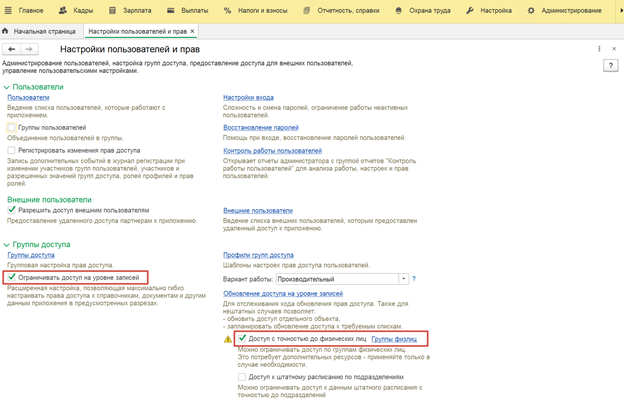The width and height of the screenshot is (624, 403).
Task: Go back with the left arrow button
Action: 12,49
